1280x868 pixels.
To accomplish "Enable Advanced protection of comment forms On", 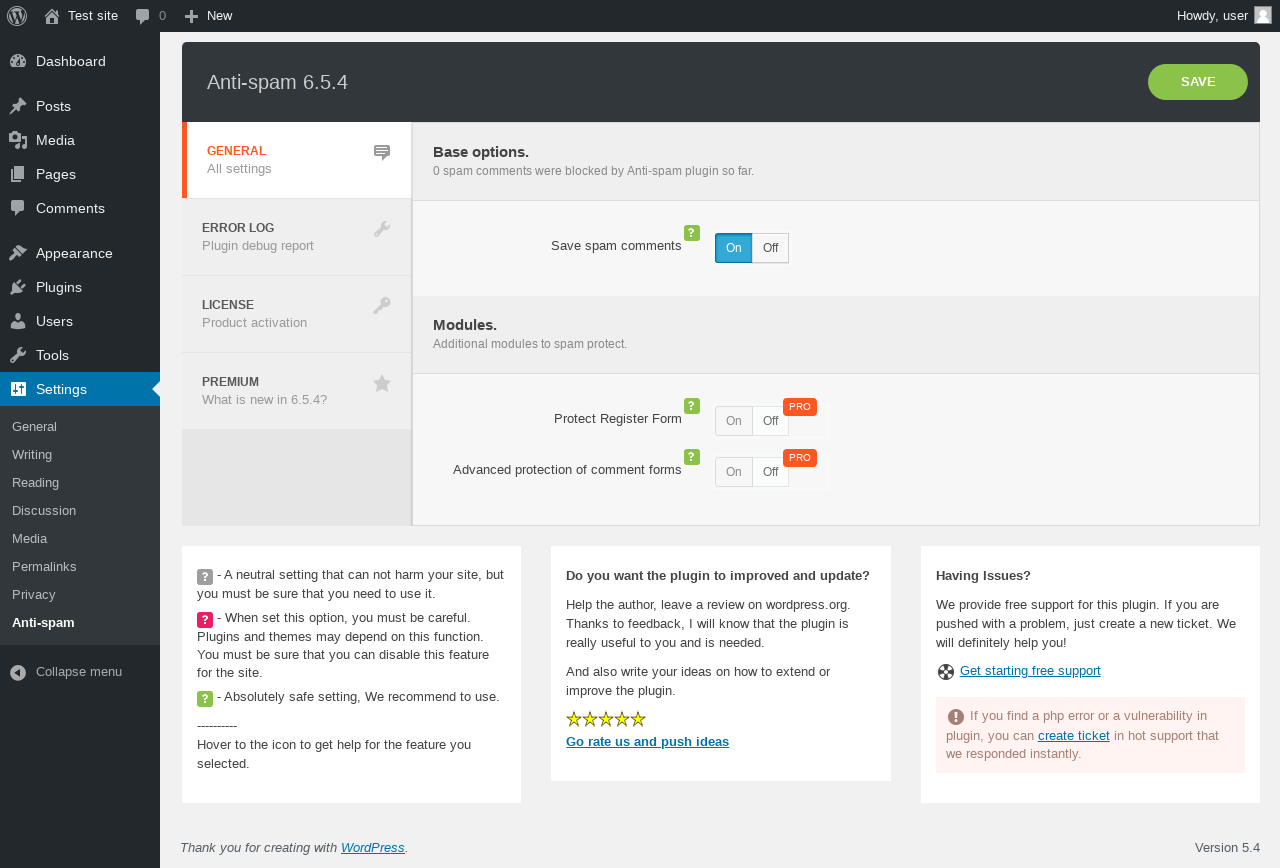I will [734, 472].
